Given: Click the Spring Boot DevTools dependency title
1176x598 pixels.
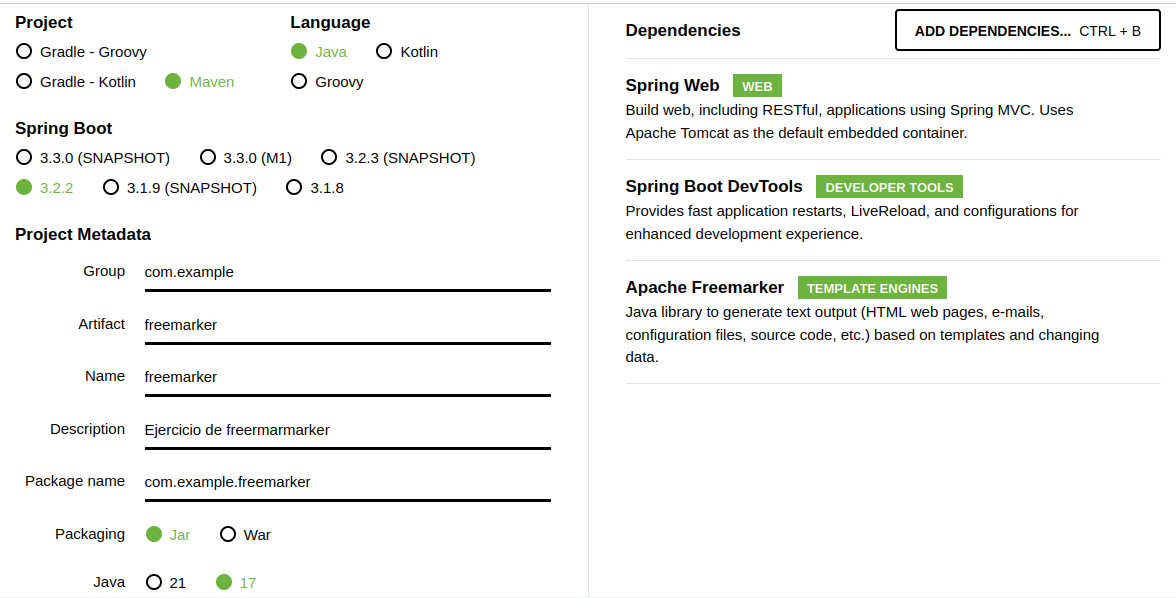Looking at the screenshot, I should click(x=713, y=186).
